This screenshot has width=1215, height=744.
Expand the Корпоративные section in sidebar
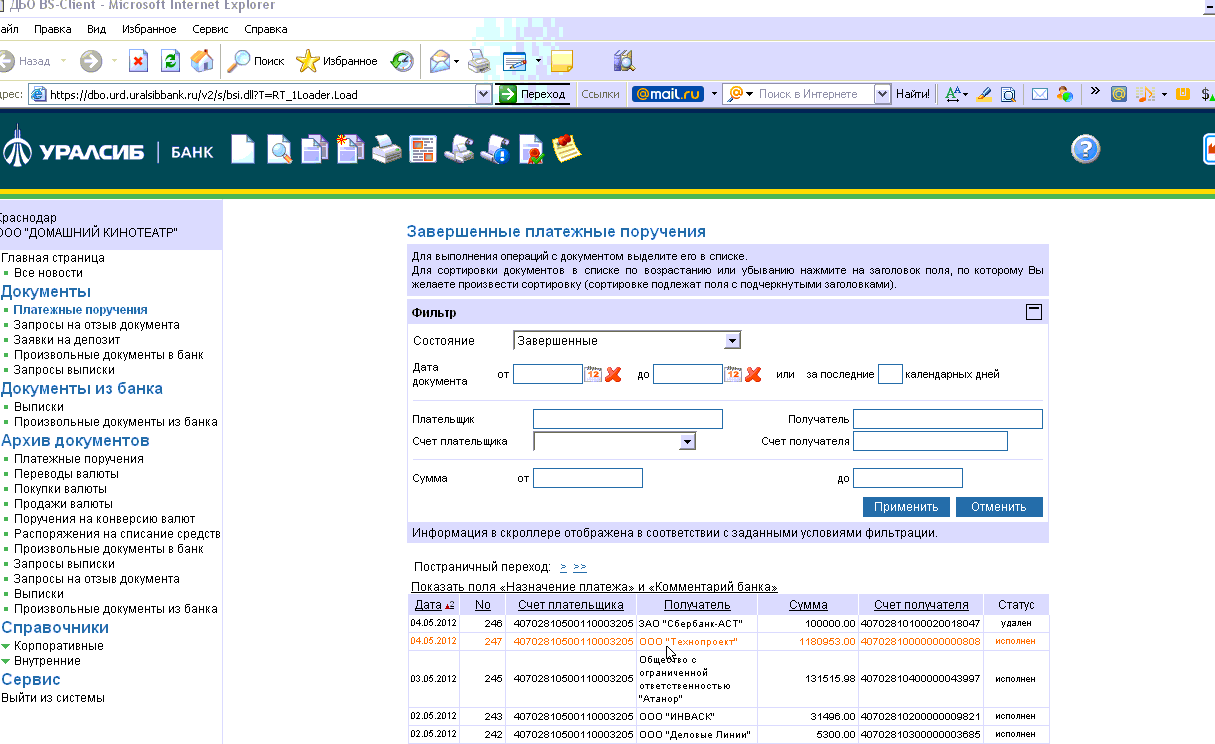point(58,646)
